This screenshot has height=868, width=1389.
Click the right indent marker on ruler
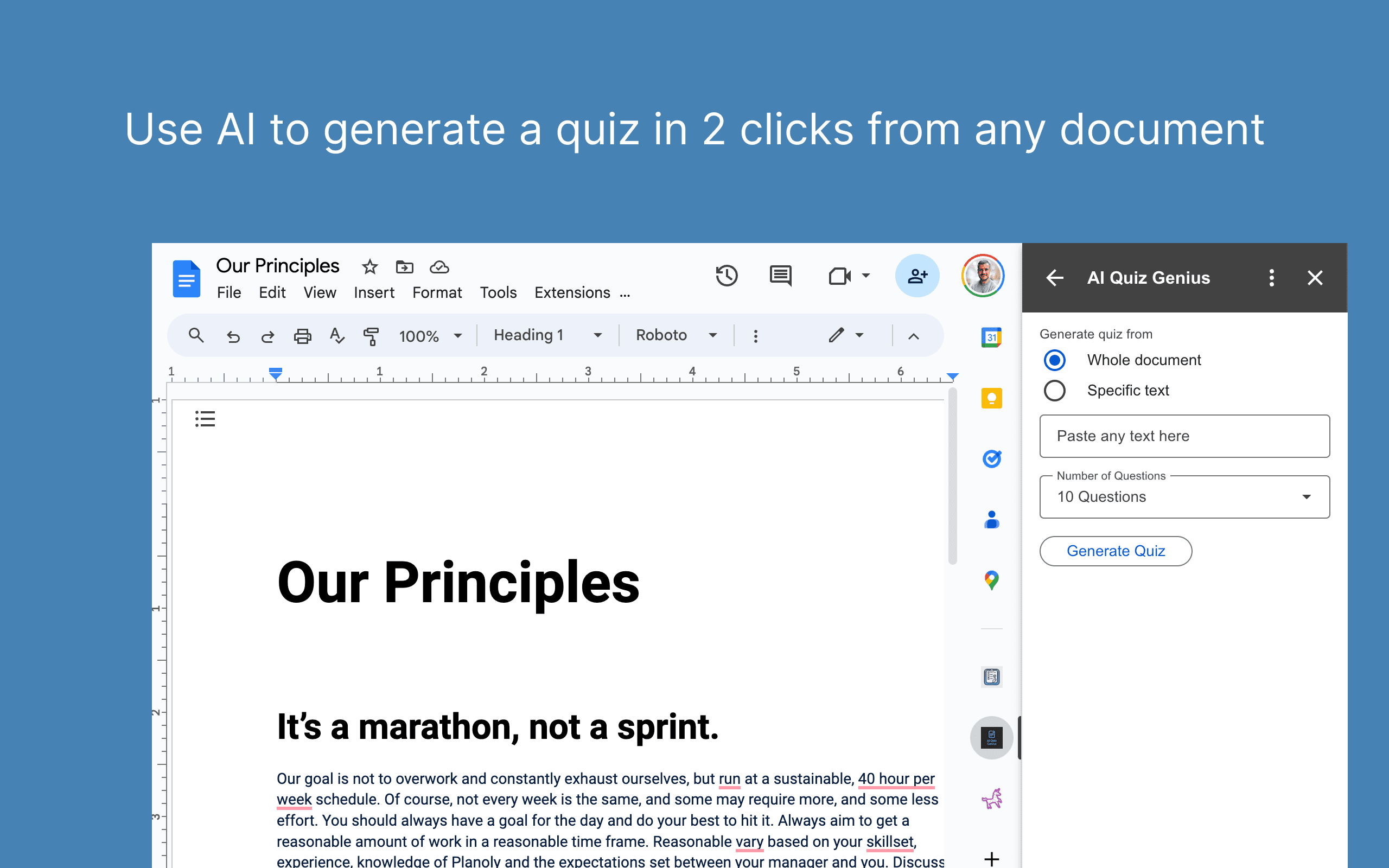point(953,376)
